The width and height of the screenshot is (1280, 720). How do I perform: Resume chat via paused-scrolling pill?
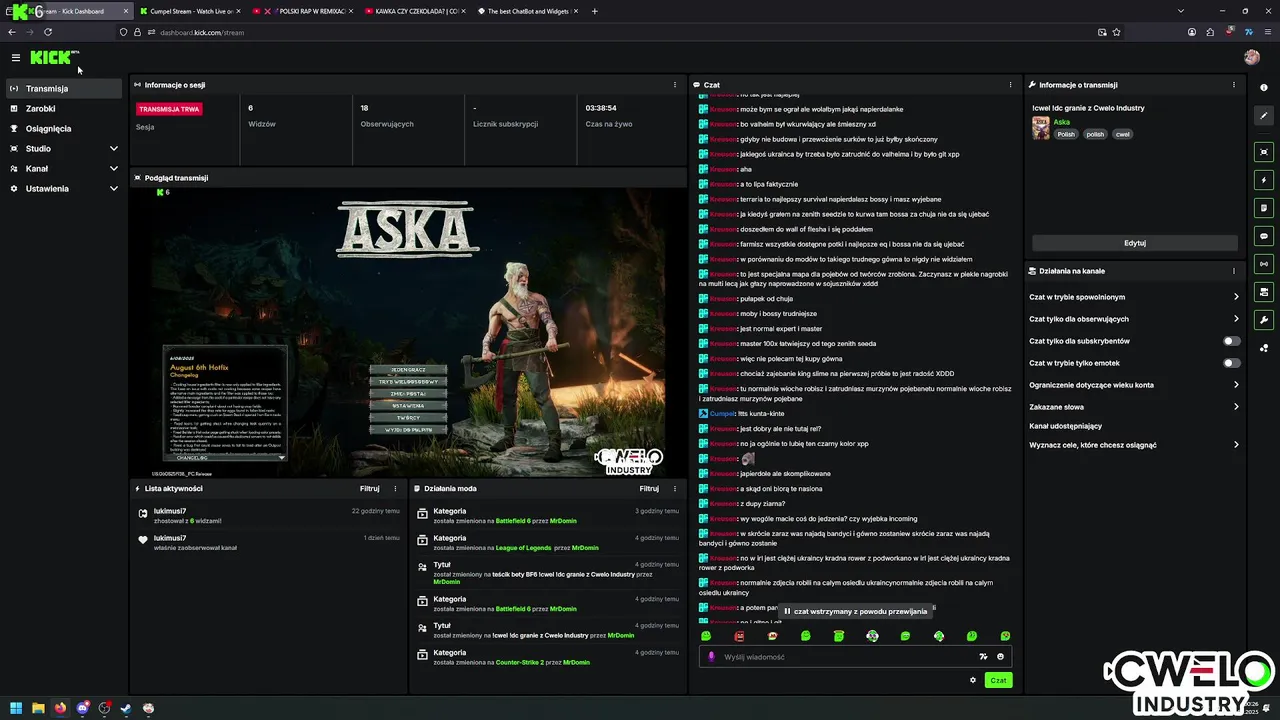[855, 611]
